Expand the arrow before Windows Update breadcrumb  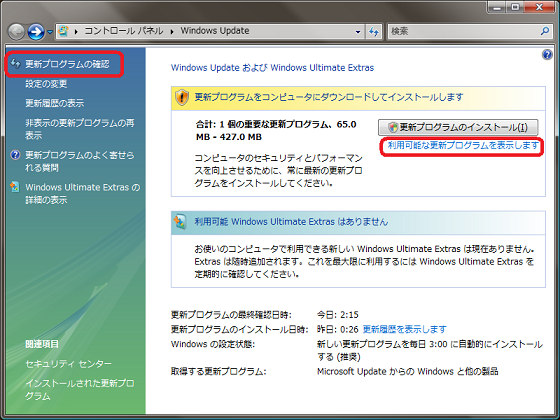click(172, 31)
